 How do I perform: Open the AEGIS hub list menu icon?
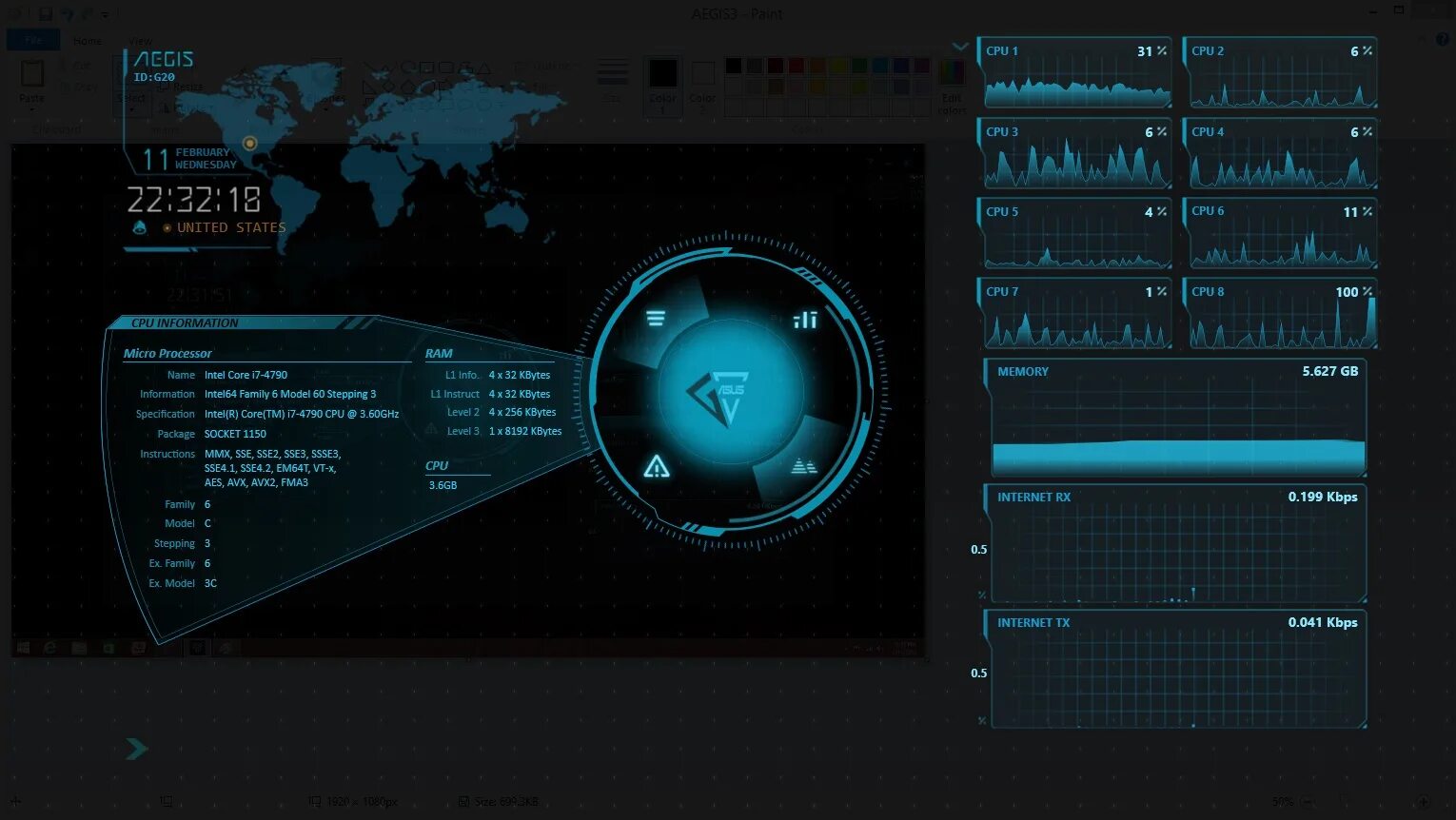click(656, 318)
